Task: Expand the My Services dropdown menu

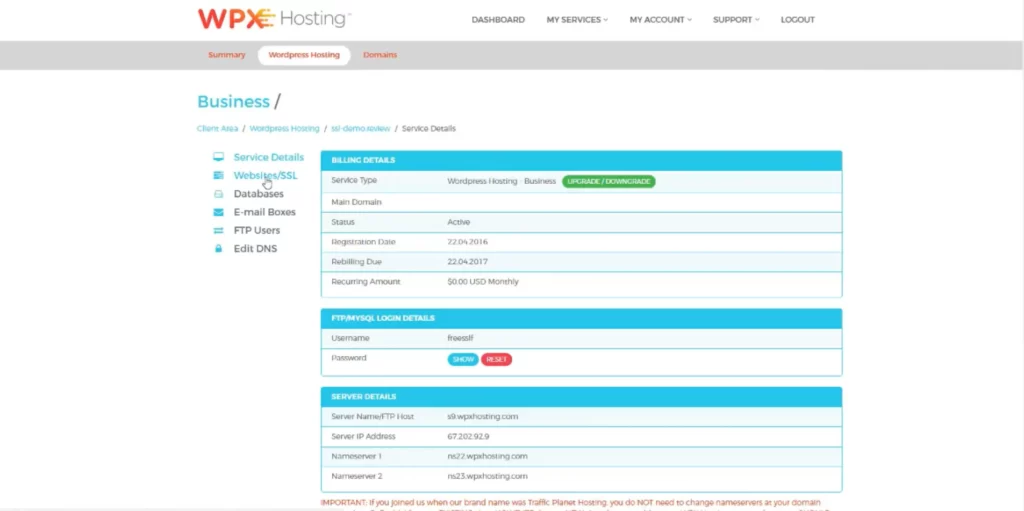Action: pyautogui.click(x=577, y=20)
